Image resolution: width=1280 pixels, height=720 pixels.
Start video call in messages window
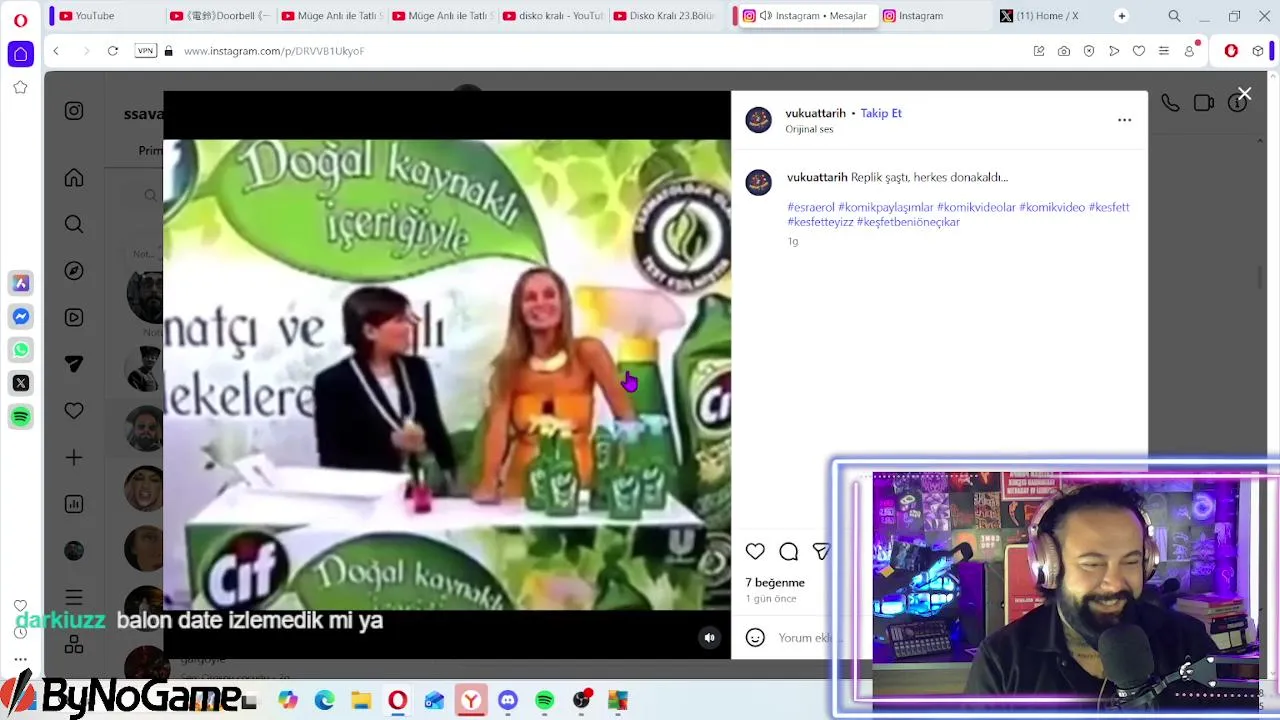coord(1203,102)
